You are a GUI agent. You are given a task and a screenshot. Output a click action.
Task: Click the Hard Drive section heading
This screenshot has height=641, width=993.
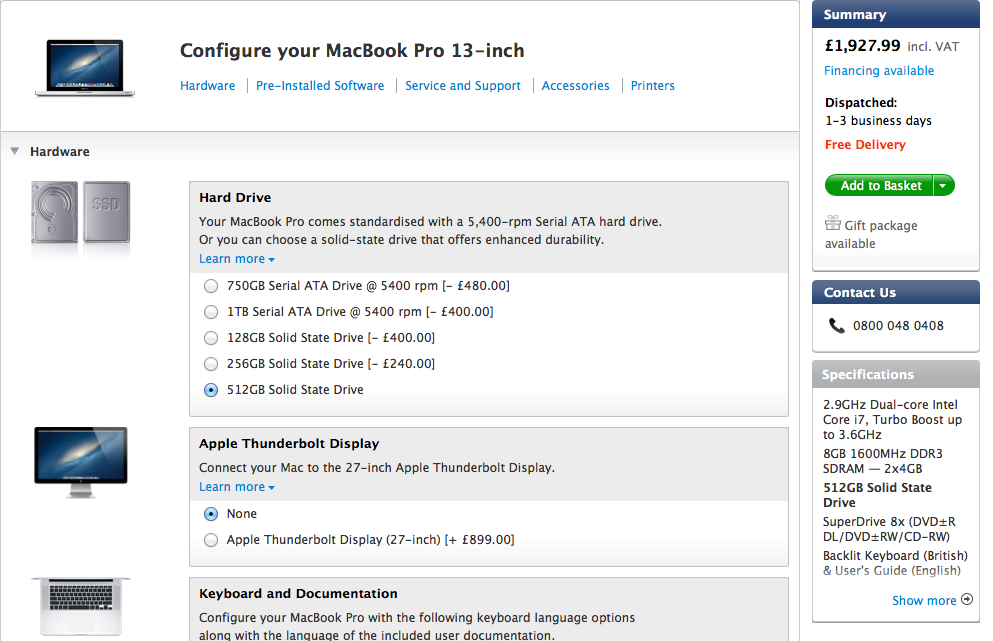[x=235, y=198]
